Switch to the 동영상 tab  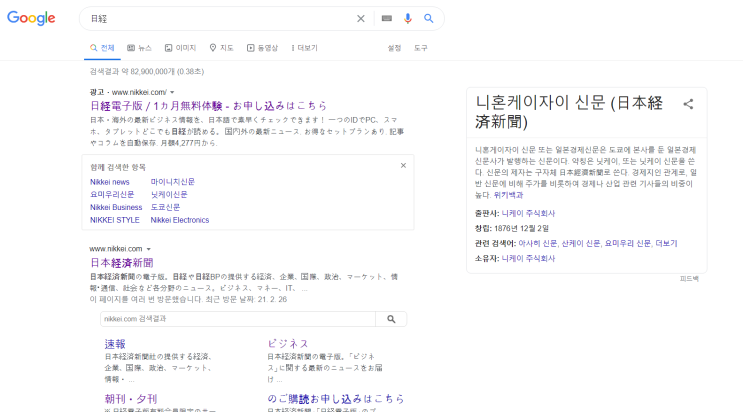pyautogui.click(x=262, y=48)
